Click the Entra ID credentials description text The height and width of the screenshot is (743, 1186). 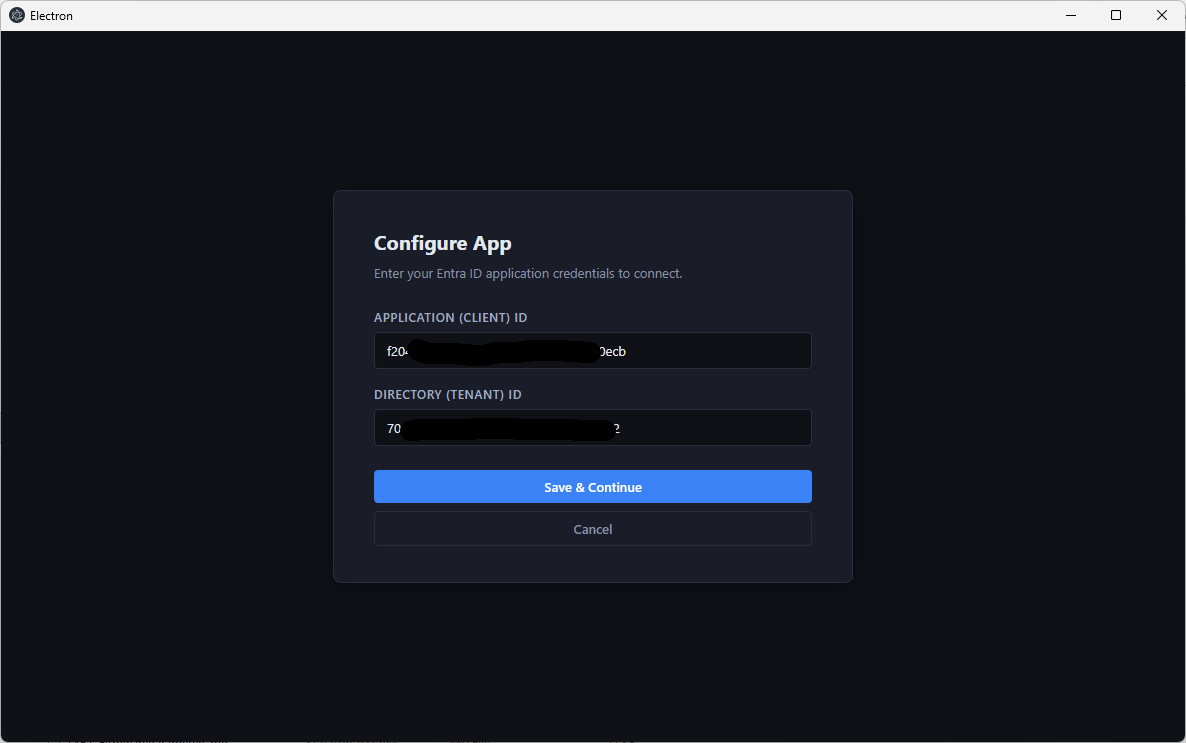point(527,273)
